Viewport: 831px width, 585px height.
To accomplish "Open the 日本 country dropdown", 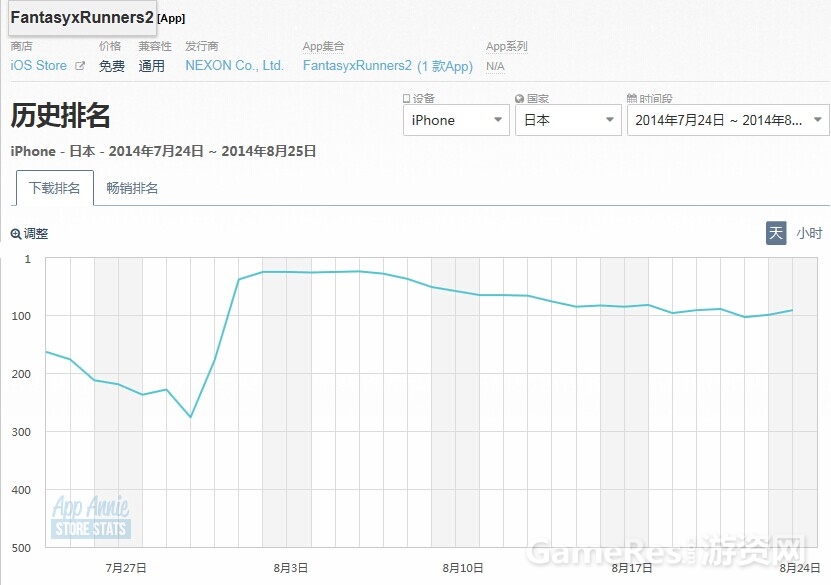I will [568, 120].
